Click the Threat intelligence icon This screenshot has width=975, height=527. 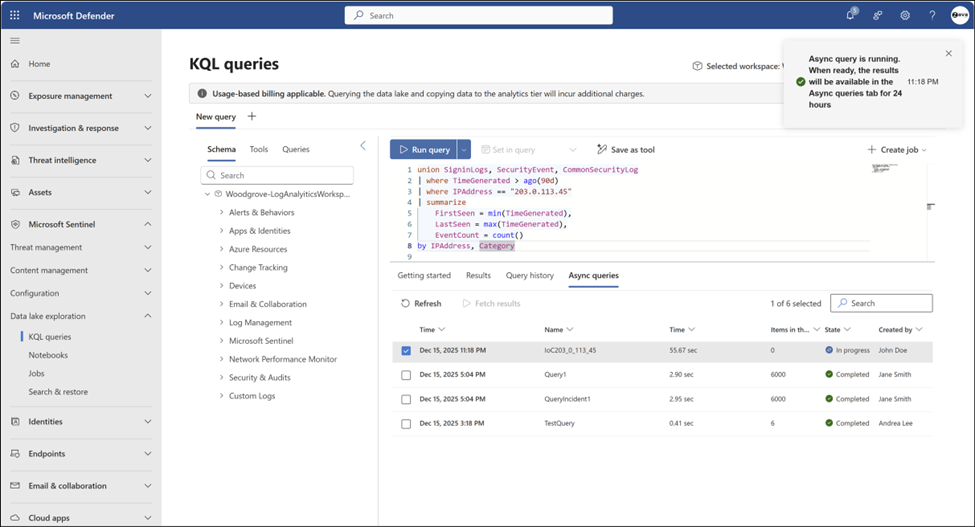click(15, 160)
